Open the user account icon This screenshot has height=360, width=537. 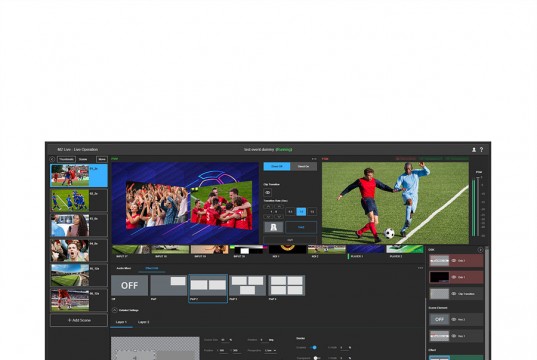click(474, 150)
